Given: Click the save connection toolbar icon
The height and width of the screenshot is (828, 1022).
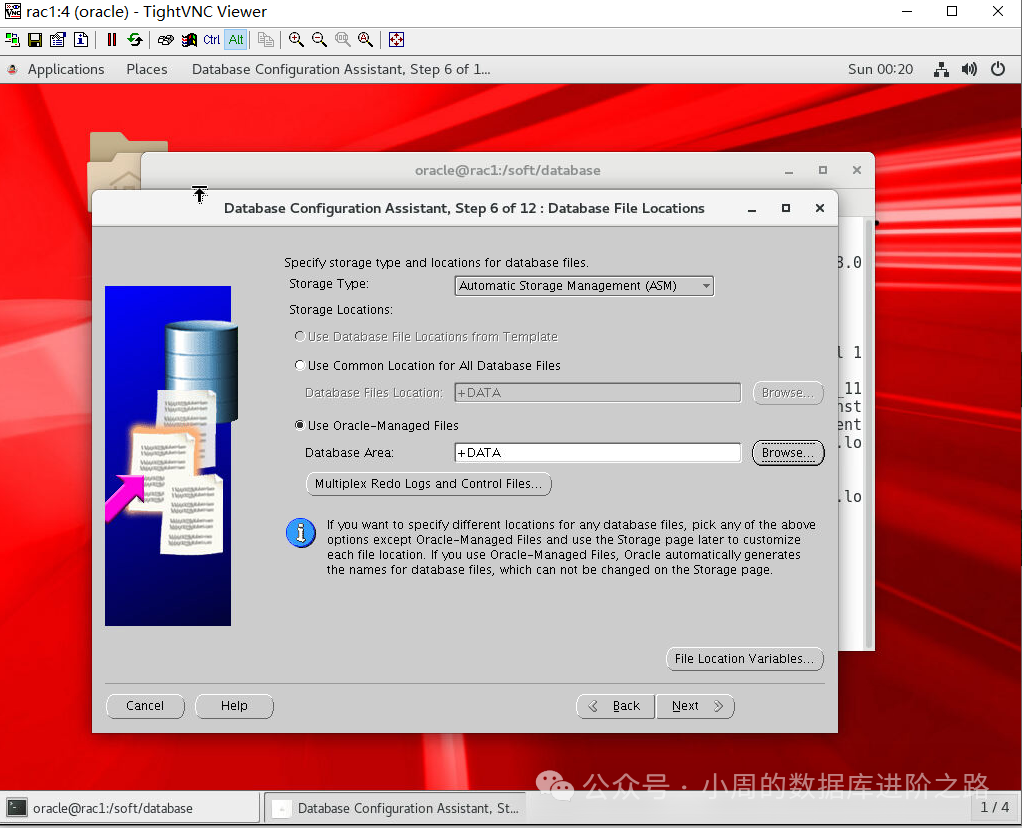Looking at the screenshot, I should (35, 40).
